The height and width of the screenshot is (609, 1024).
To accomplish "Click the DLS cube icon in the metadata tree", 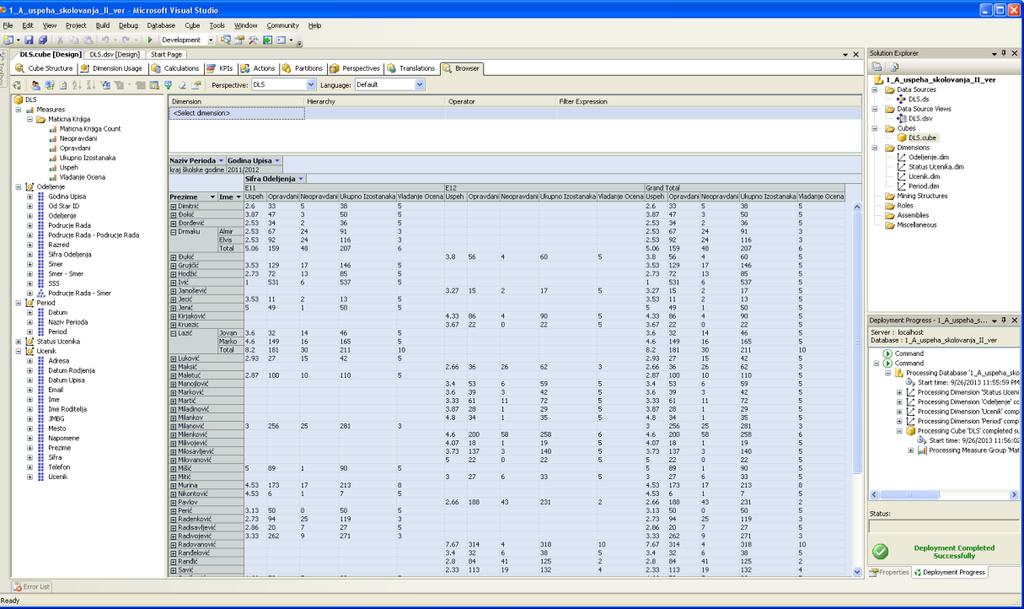I will point(18,100).
